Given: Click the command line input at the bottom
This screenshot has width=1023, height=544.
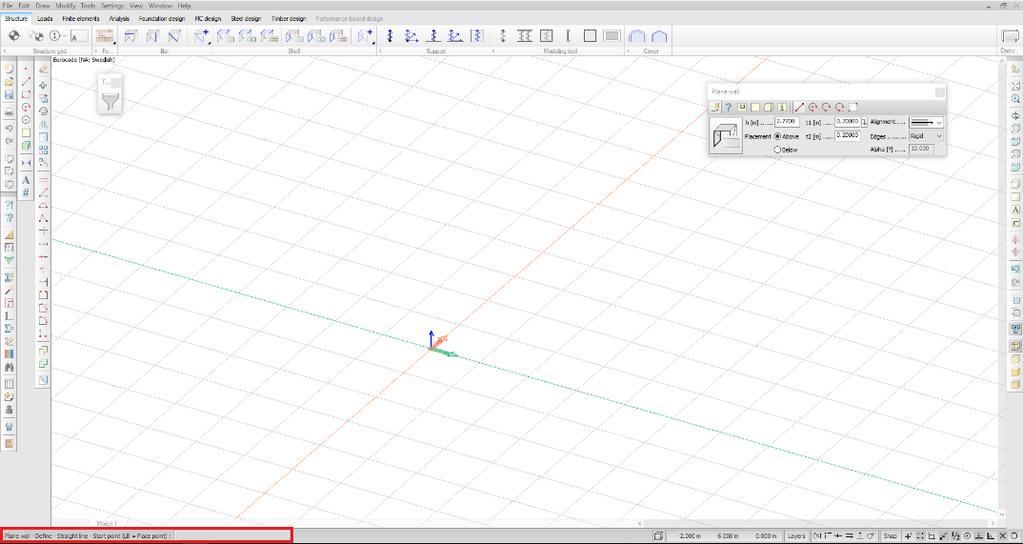Looking at the screenshot, I should coord(232,536).
